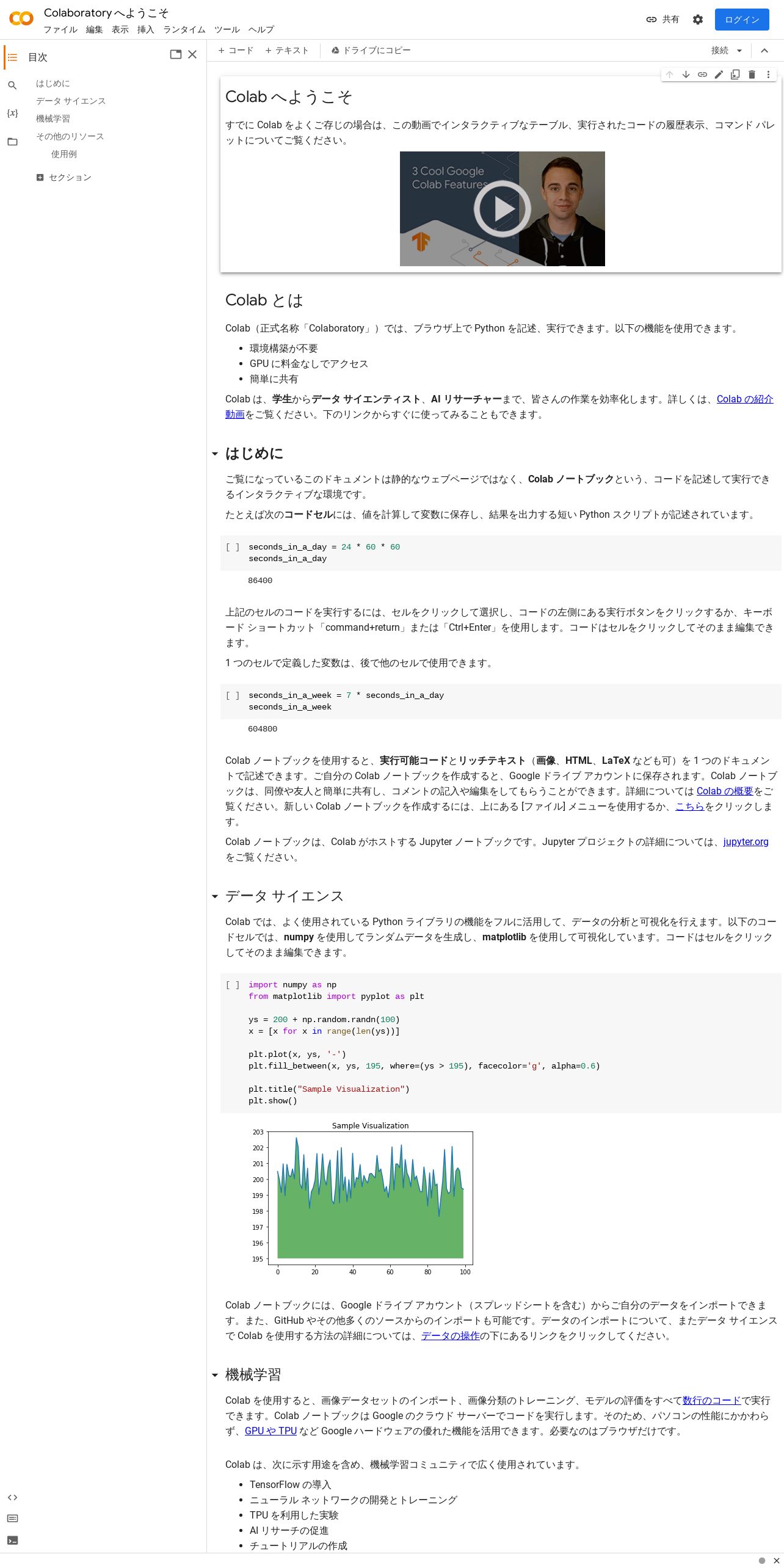
Task: Move cell up arrow icon
Action: 670,74
